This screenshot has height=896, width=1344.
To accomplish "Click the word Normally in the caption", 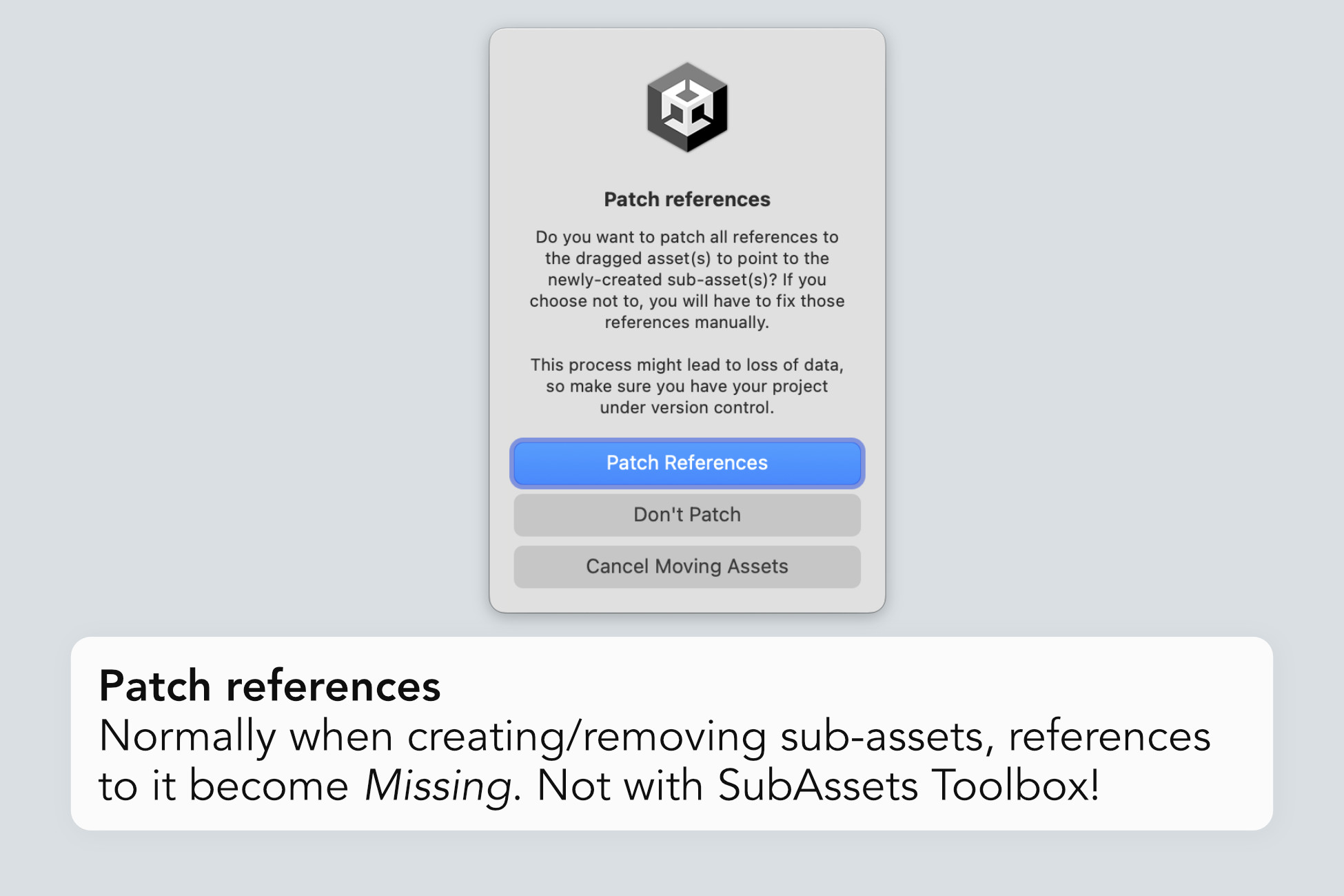I will pyautogui.click(x=187, y=736).
